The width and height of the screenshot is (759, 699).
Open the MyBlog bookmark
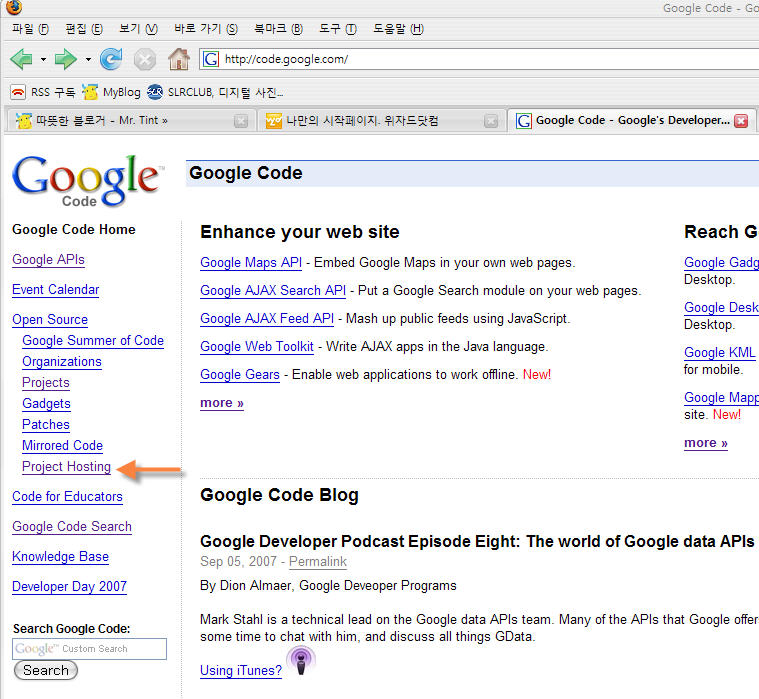tap(111, 92)
